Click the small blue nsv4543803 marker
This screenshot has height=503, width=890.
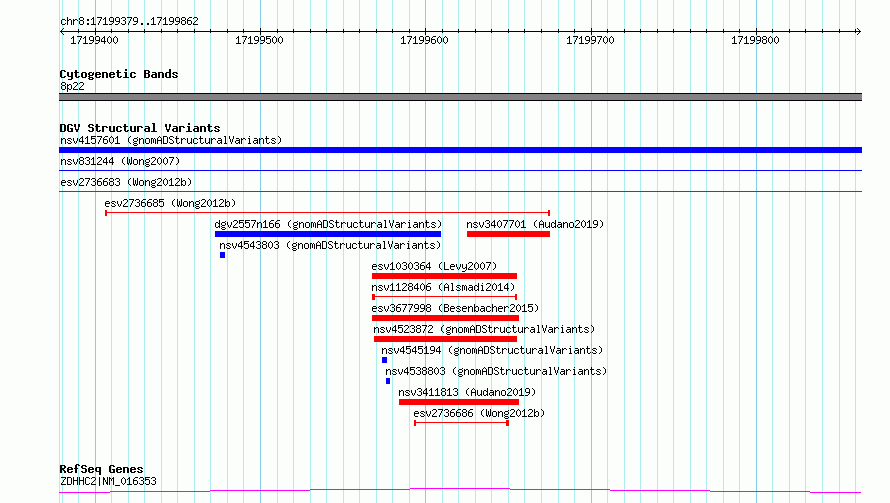(222, 255)
